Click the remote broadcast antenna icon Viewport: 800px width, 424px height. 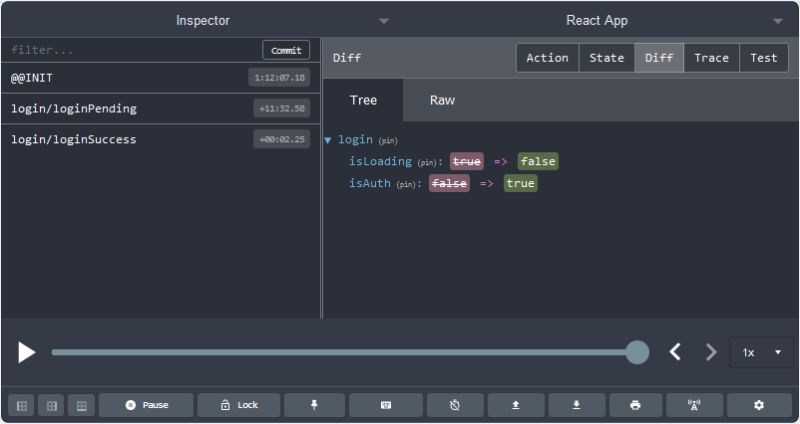pyautogui.click(x=694, y=405)
